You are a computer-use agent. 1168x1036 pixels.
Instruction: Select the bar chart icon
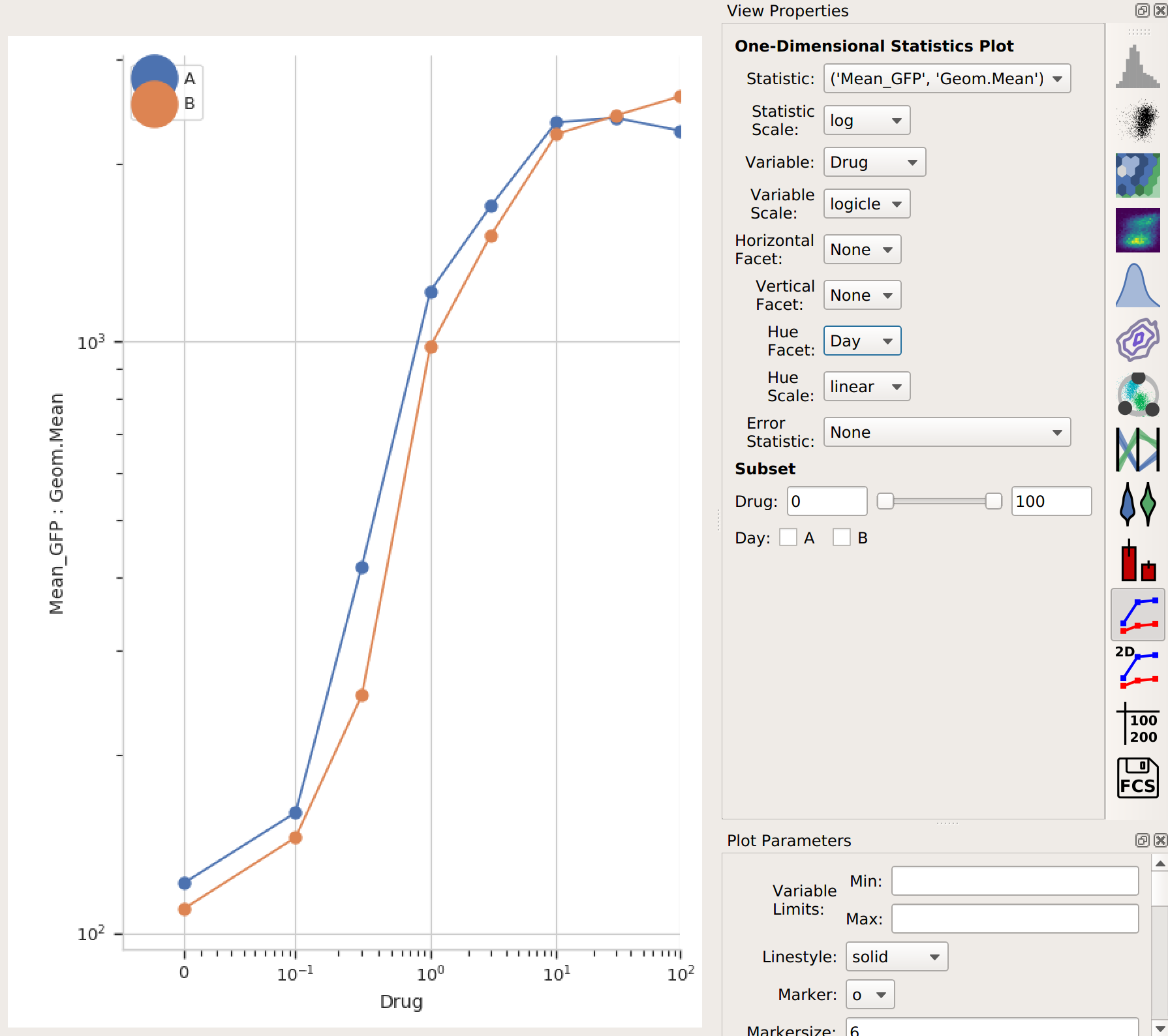pos(1137,559)
